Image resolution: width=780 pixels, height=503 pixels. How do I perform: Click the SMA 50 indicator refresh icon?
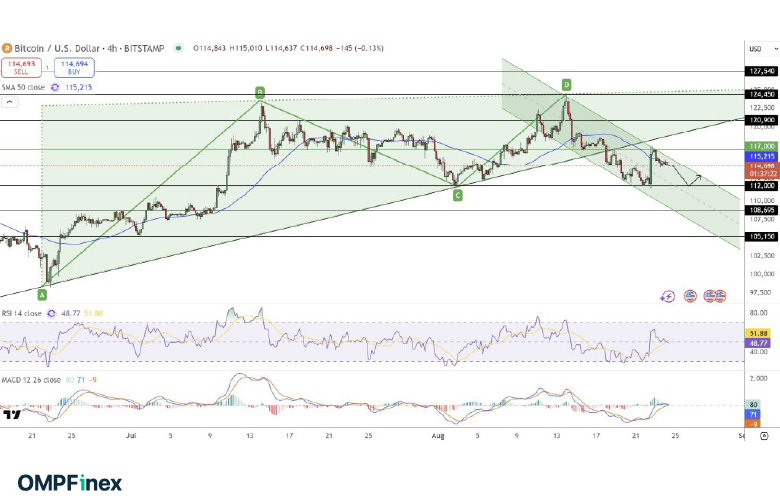(55, 87)
